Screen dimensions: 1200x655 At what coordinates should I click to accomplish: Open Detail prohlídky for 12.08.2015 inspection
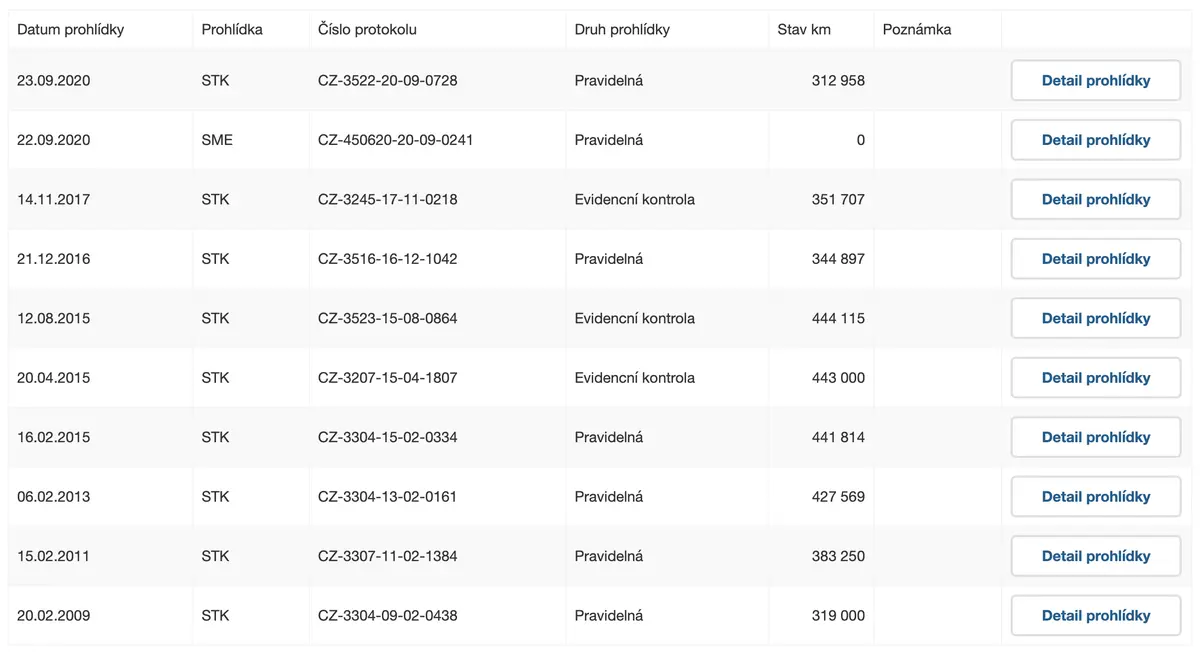1096,318
